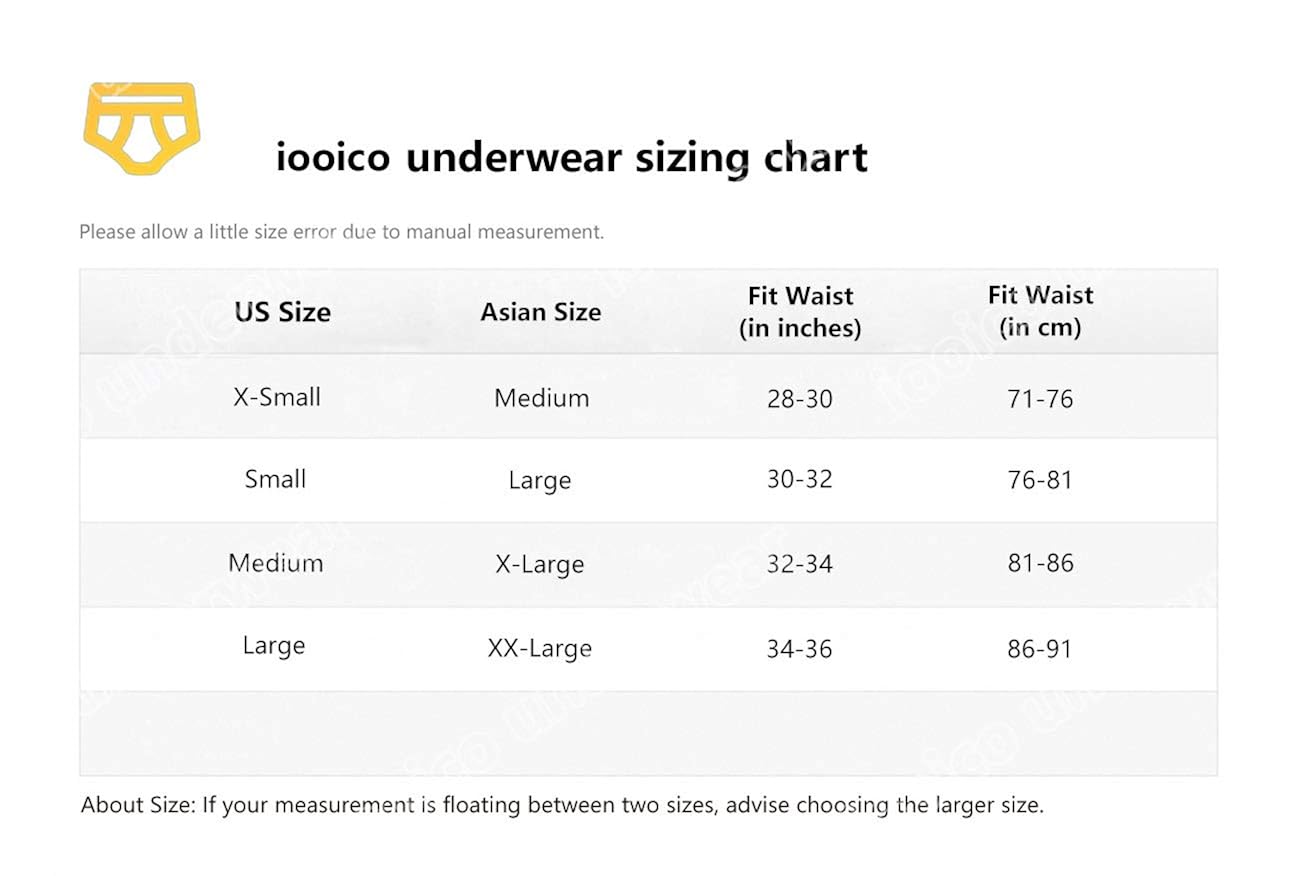Click the yellow underwear logo icon
1300x876 pixels.
point(141,127)
